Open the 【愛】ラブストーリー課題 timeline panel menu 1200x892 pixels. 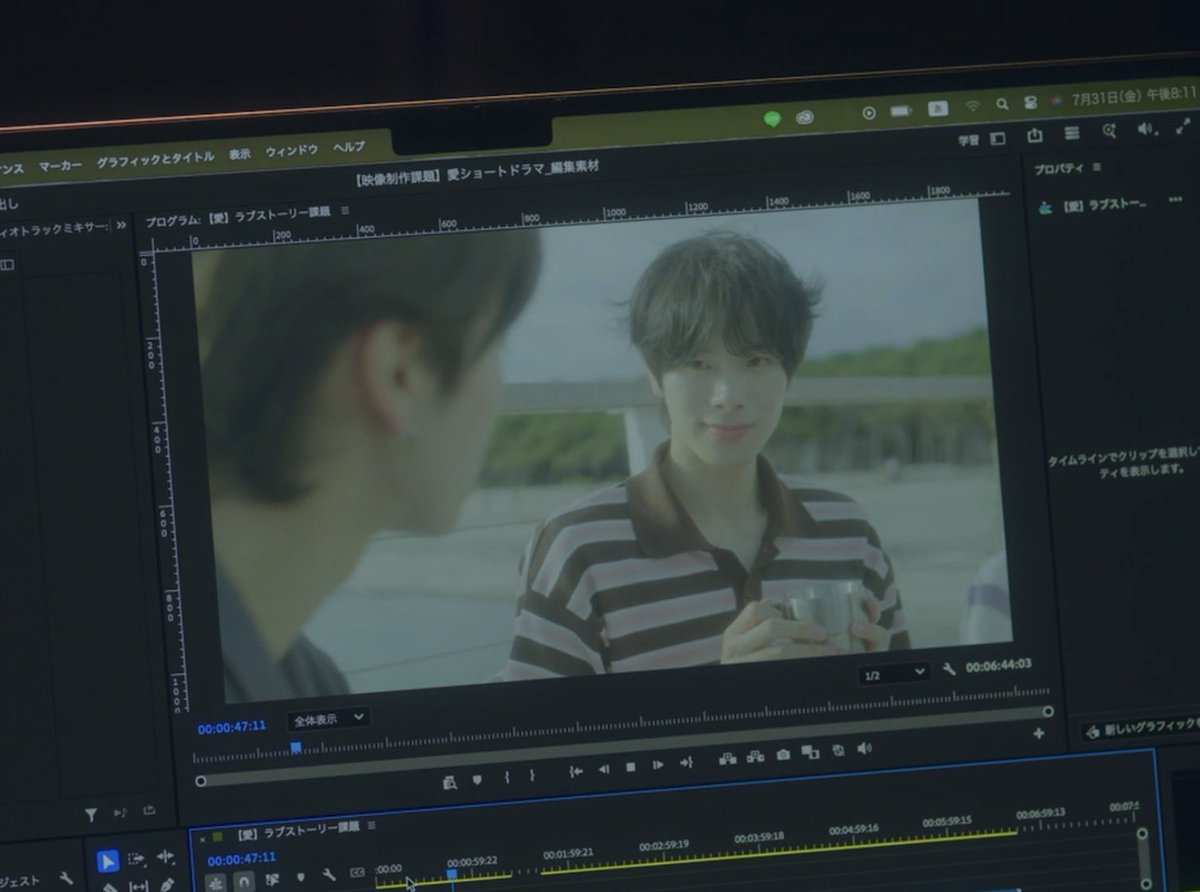[371, 826]
